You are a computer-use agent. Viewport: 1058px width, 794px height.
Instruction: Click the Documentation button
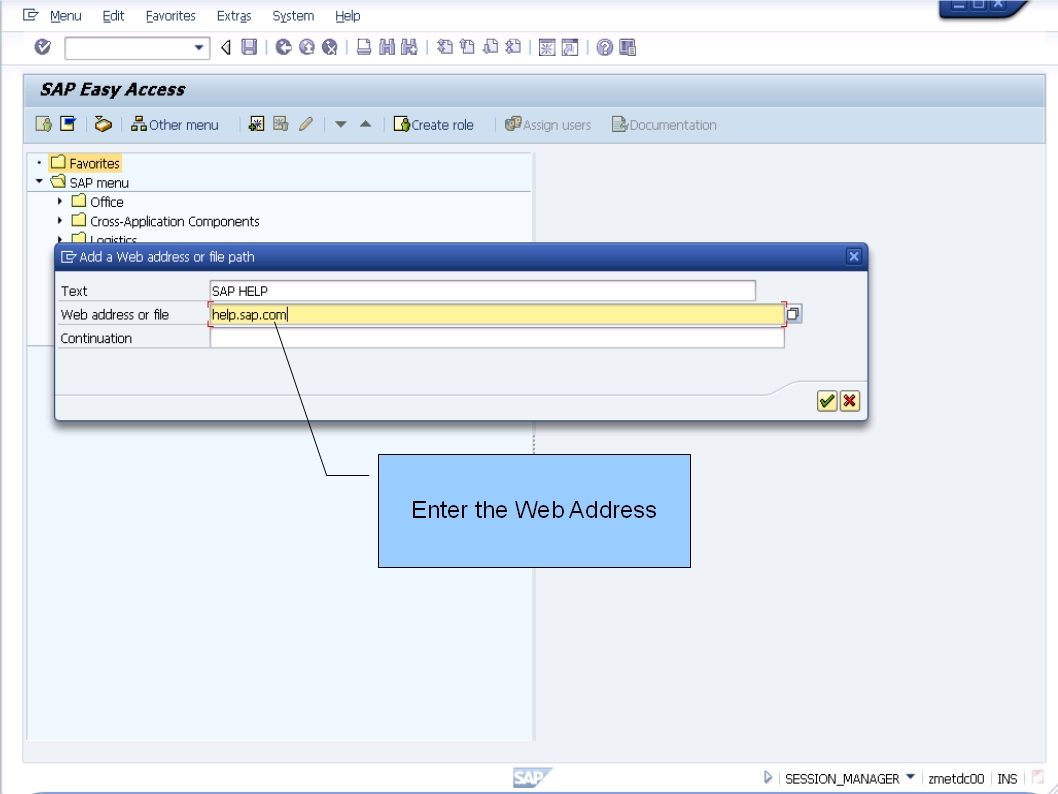tap(665, 124)
